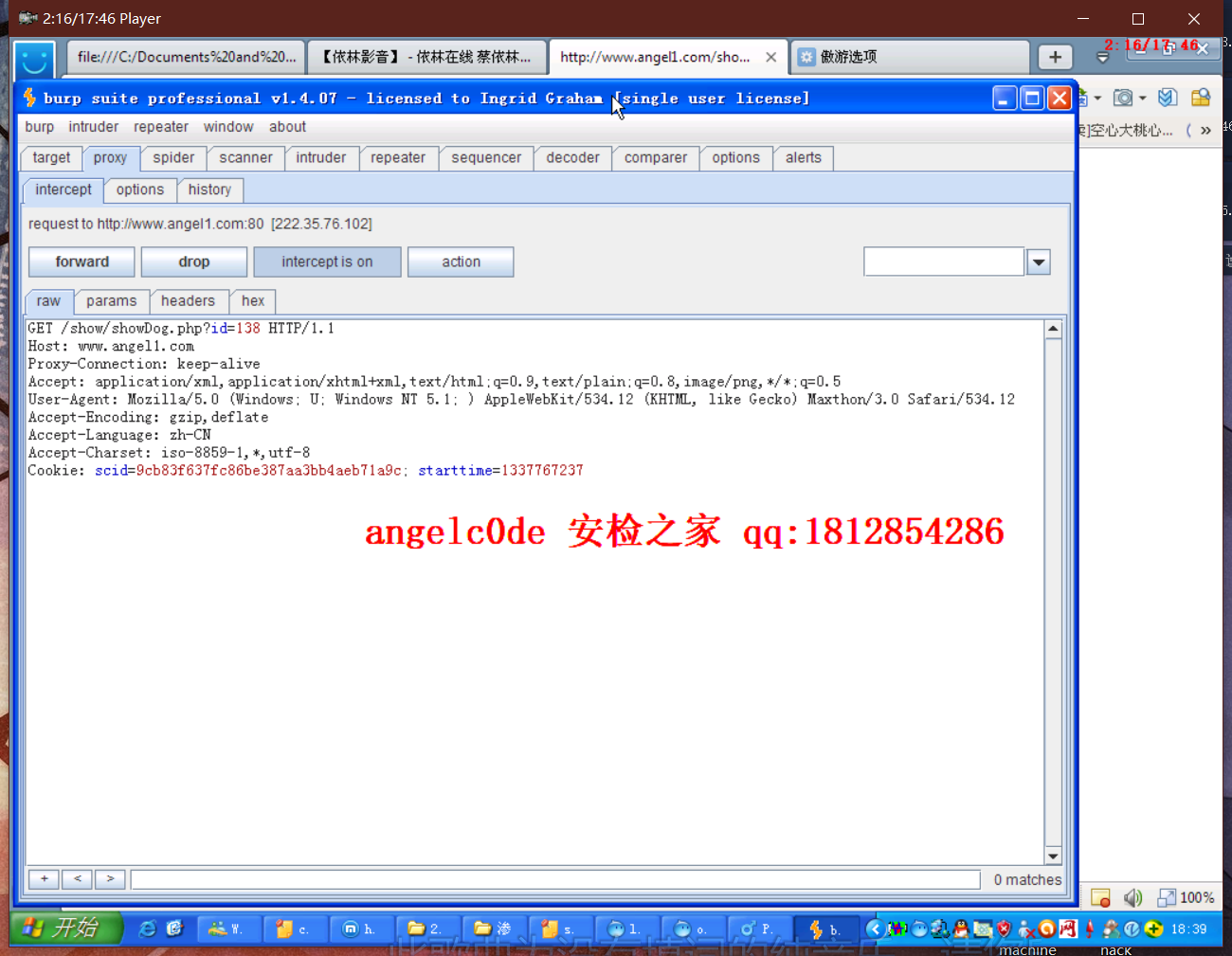Open the burp menu
Screen dimensions: 1232x956
[x=40, y=127]
